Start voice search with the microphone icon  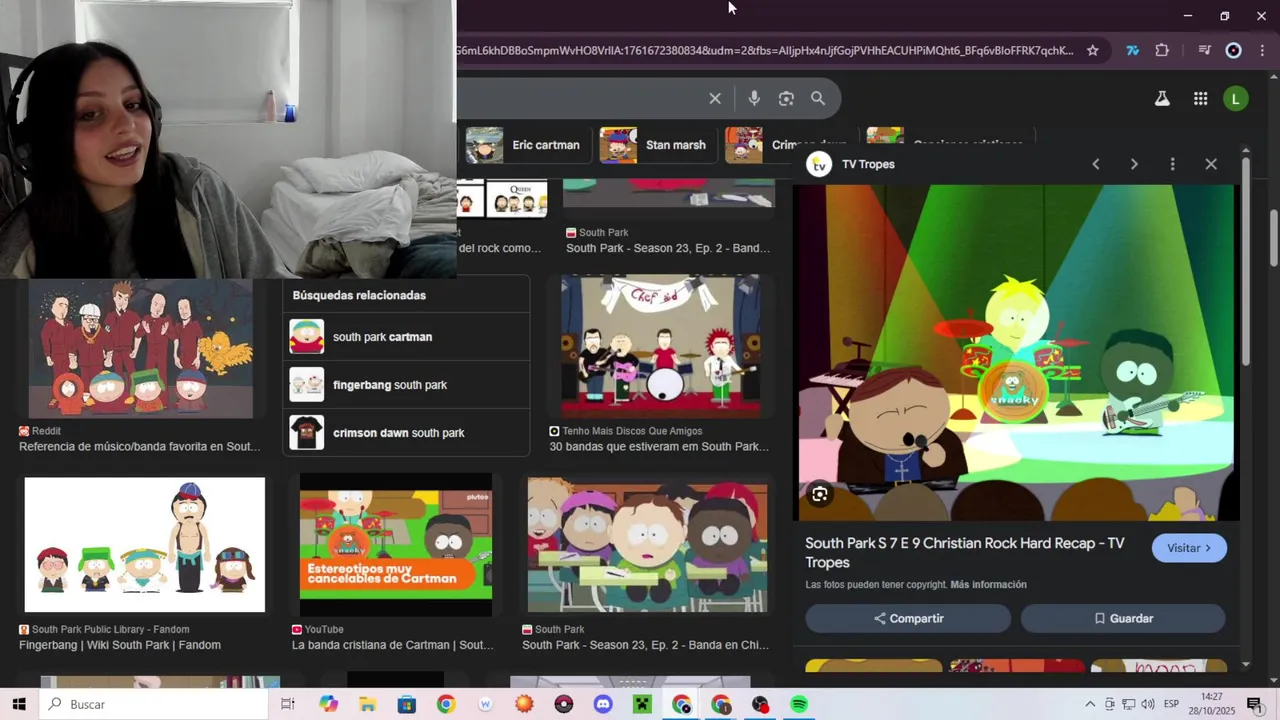754,98
